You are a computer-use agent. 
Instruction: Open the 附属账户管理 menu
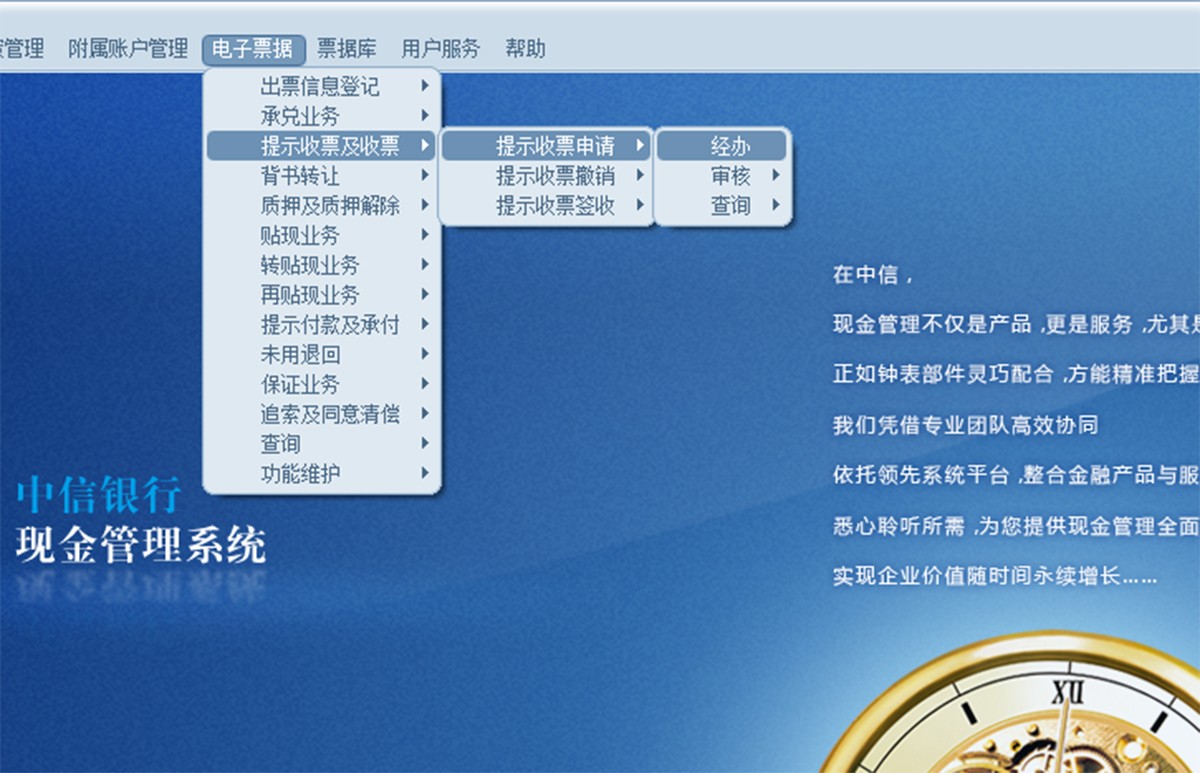[128, 48]
